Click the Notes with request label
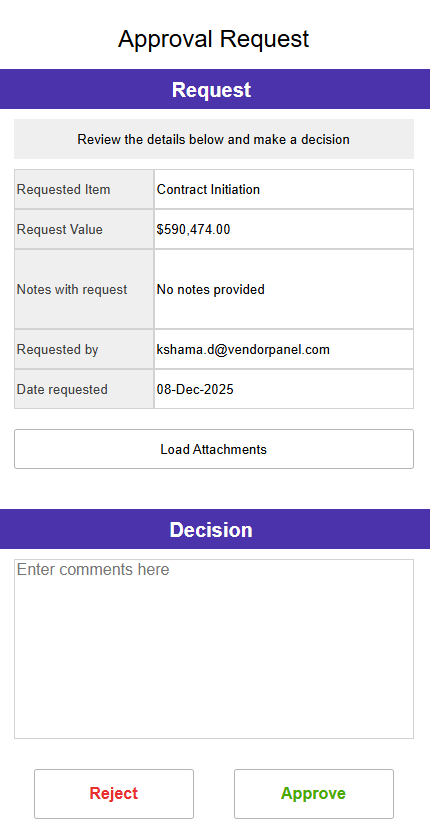Image resolution: width=430 pixels, height=829 pixels. [72, 289]
